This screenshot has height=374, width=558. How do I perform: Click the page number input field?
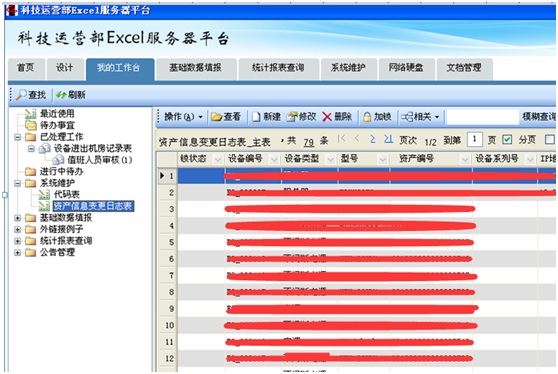pyautogui.click(x=474, y=139)
